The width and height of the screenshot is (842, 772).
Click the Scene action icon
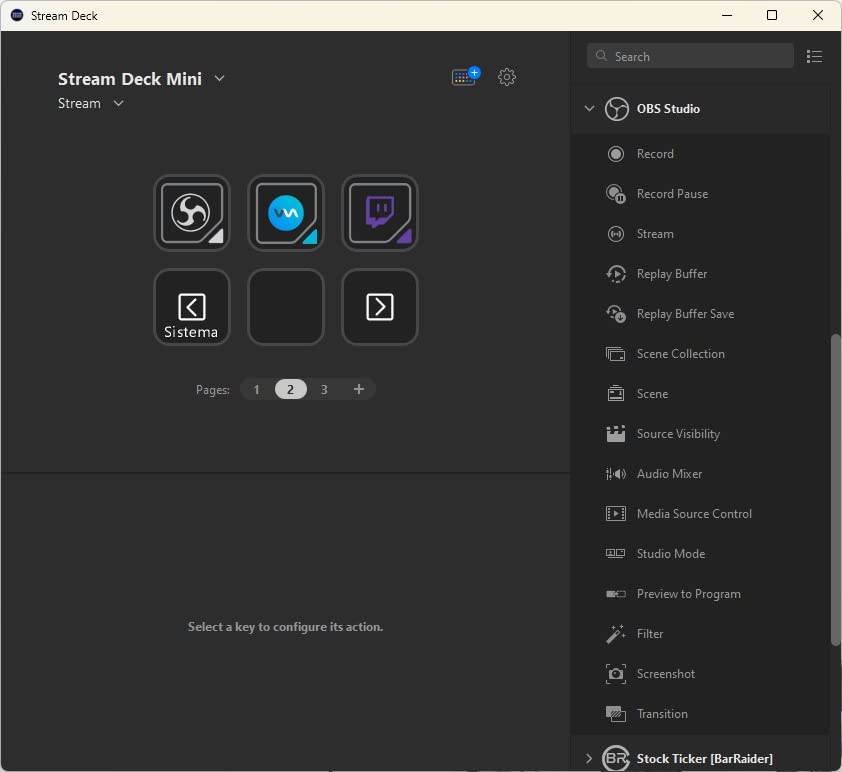pyautogui.click(x=615, y=394)
